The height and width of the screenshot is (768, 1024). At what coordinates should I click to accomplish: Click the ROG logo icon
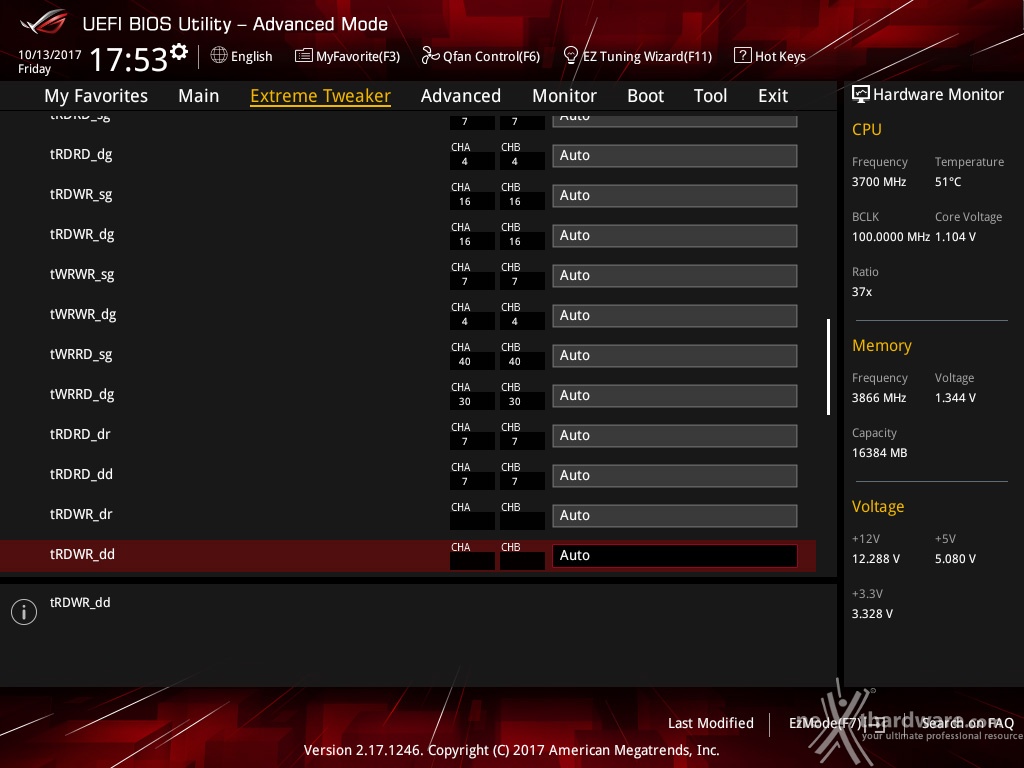click(x=44, y=22)
